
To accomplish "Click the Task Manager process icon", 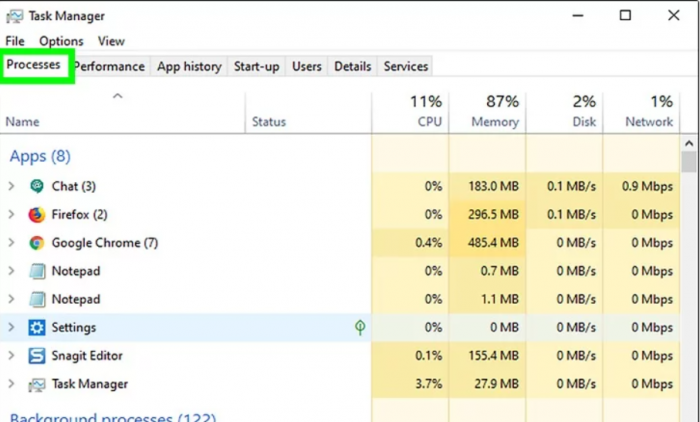I will pos(37,384).
